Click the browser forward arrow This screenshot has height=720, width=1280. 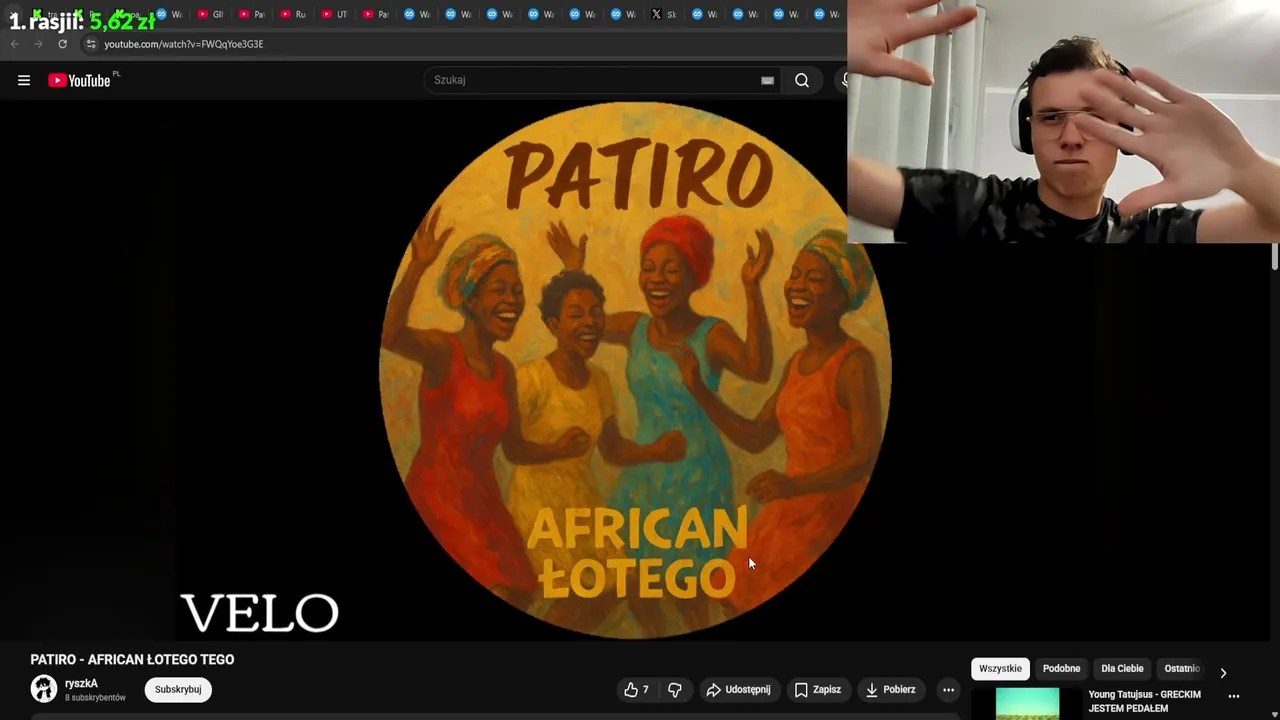pyautogui.click(x=38, y=44)
